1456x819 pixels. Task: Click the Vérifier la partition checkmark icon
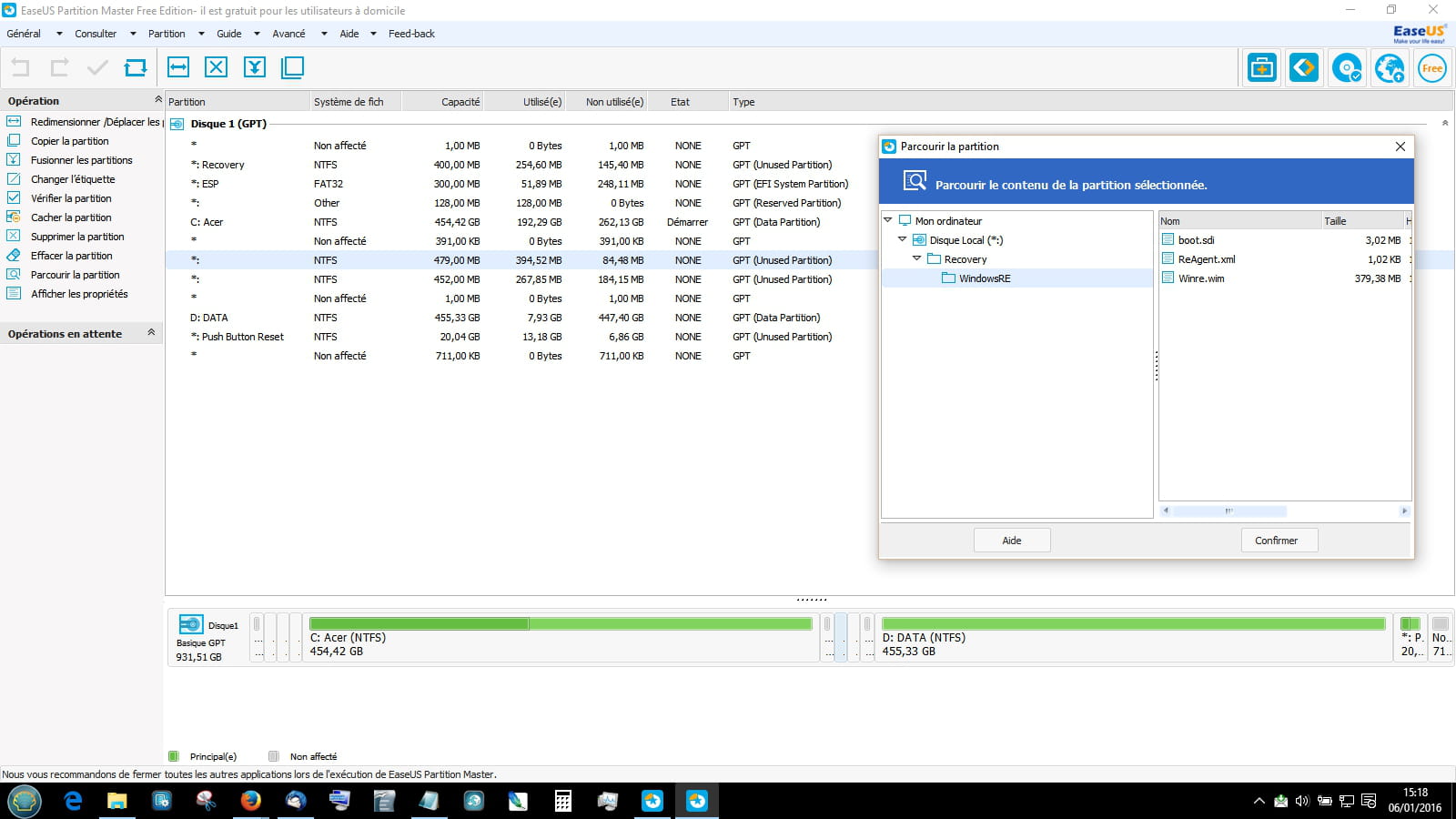tap(14, 198)
